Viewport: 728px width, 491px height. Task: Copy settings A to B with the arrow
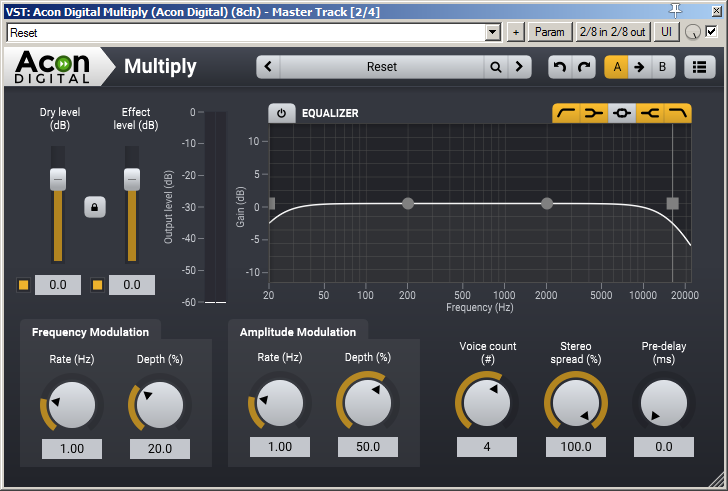point(639,67)
